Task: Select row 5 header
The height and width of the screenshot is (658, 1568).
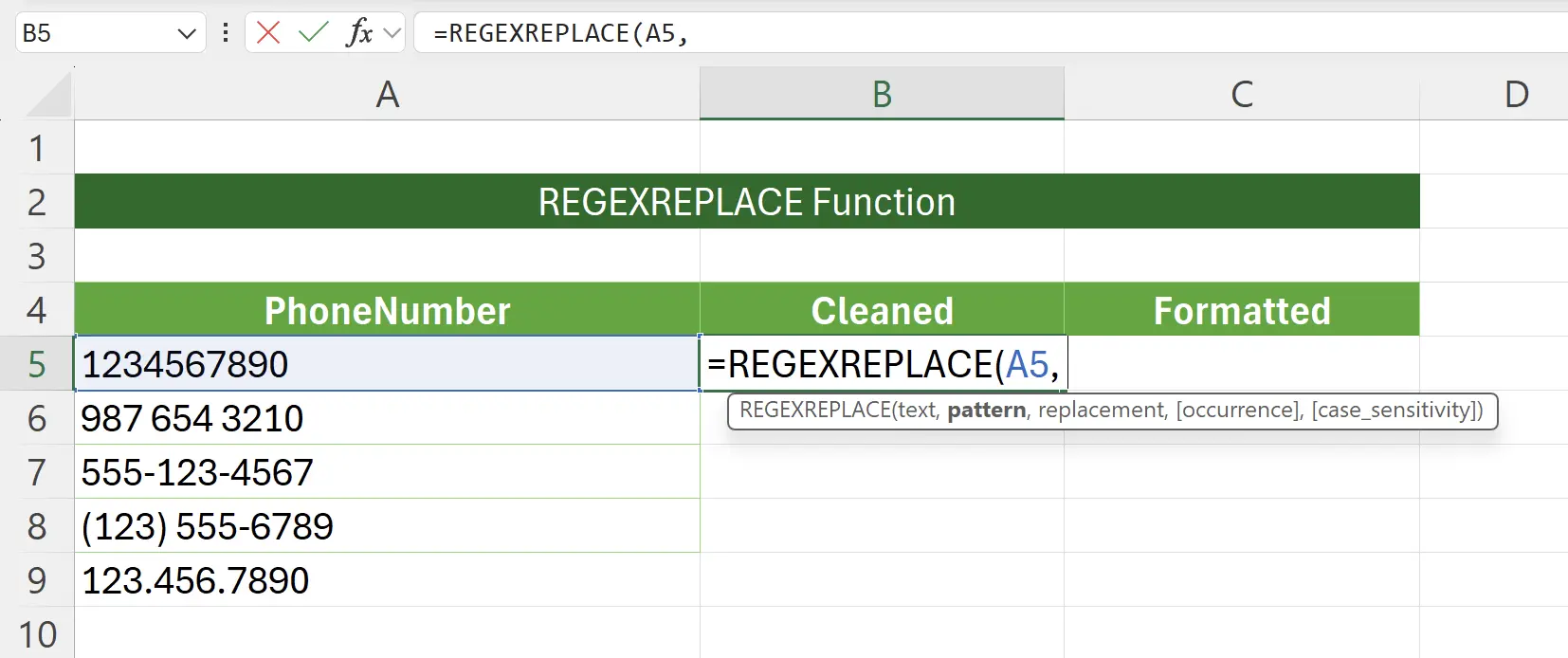Action: (x=37, y=363)
